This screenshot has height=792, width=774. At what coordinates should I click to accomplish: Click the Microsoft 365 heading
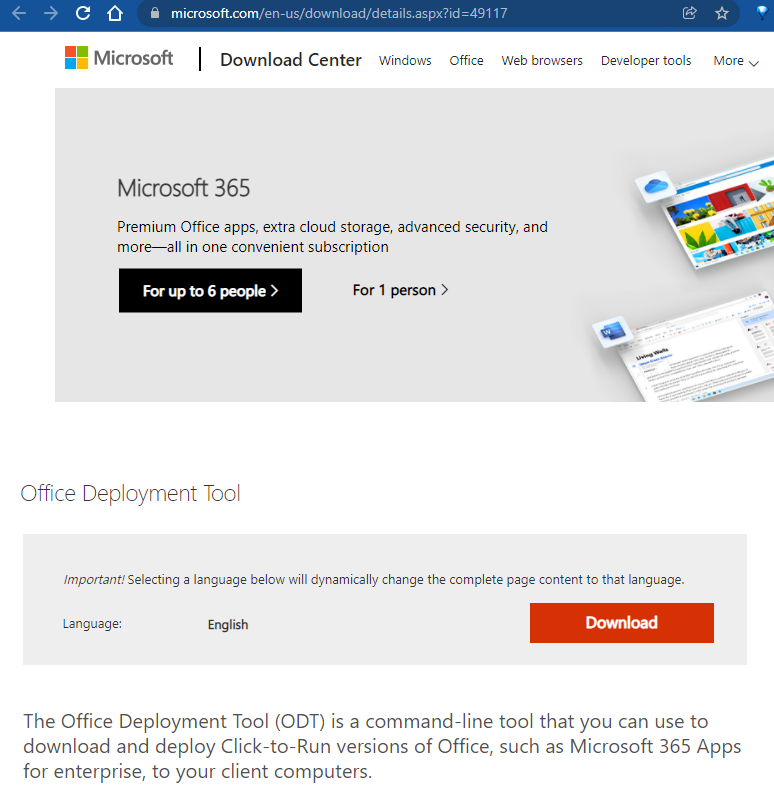183,188
